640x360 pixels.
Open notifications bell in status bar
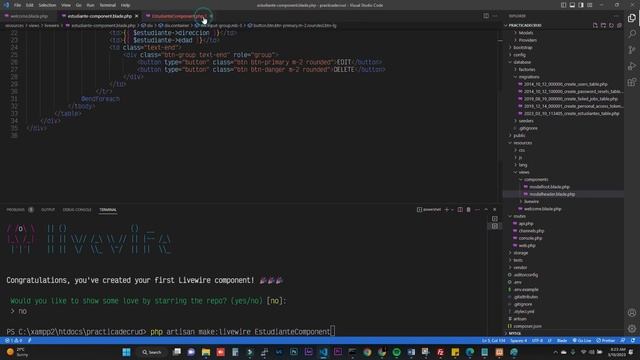click(x=633, y=340)
